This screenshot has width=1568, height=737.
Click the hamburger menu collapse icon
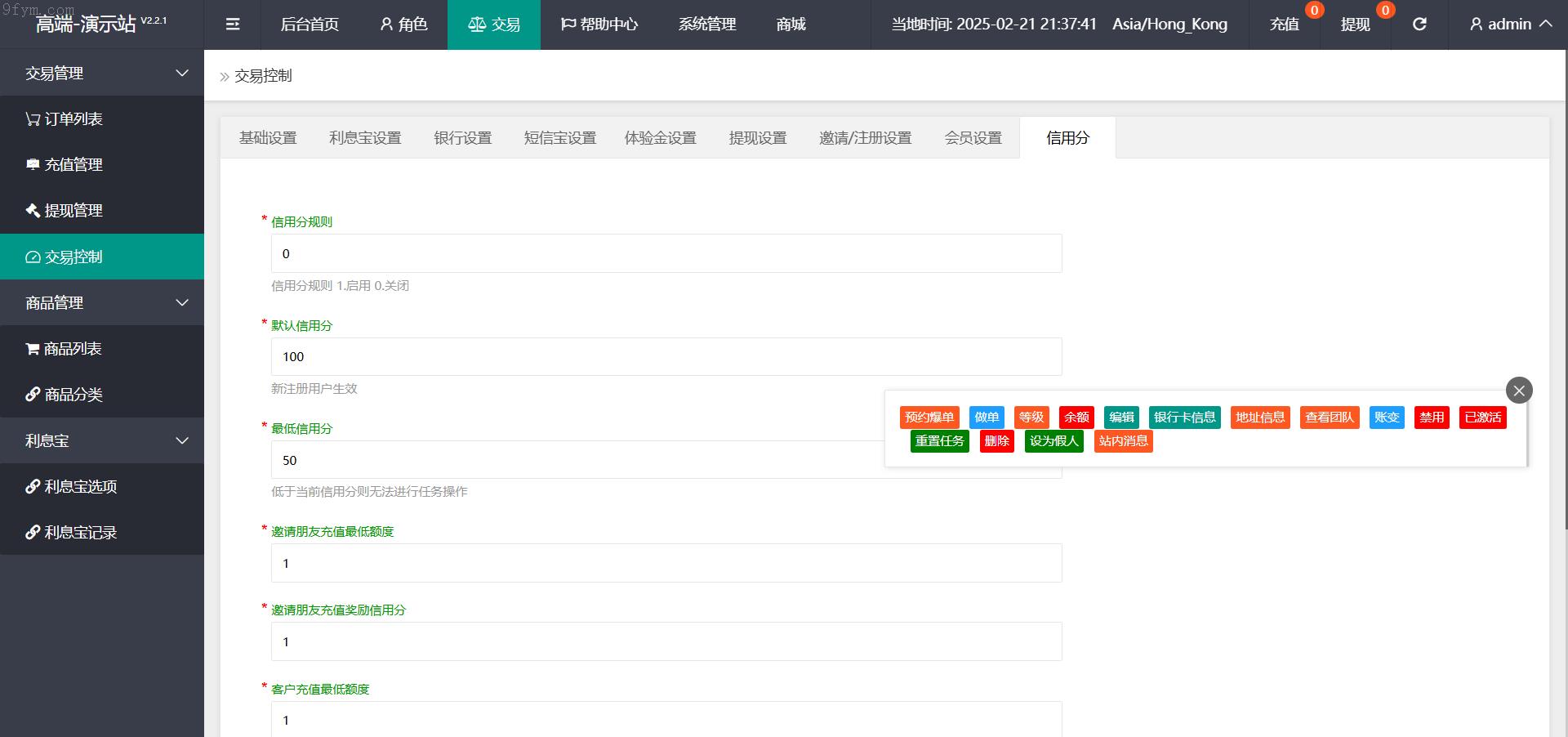click(x=233, y=25)
